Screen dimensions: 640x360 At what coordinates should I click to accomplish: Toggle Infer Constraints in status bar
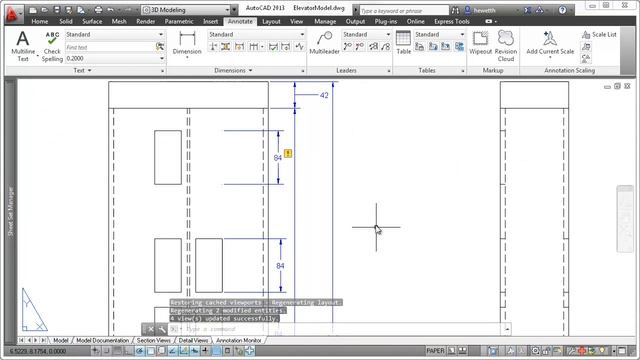[x=96, y=351]
